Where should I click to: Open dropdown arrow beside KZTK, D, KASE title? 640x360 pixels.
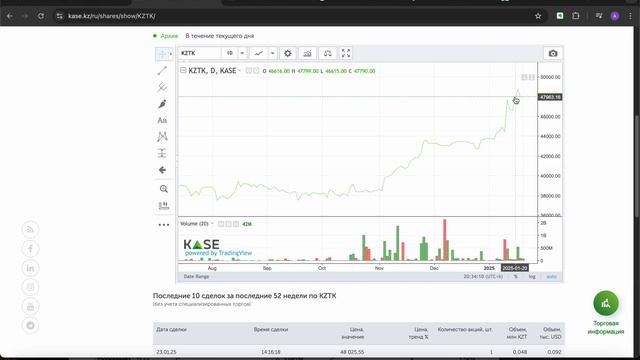point(240,71)
